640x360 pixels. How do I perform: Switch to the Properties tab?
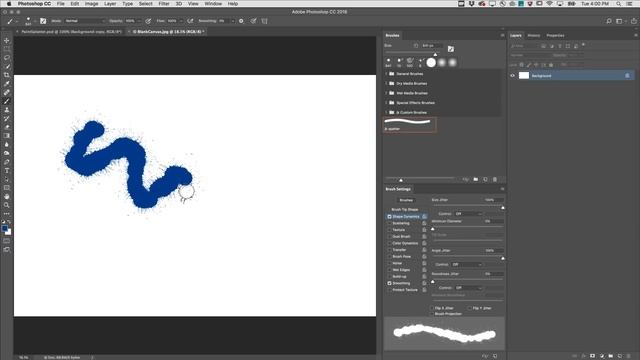coord(555,36)
